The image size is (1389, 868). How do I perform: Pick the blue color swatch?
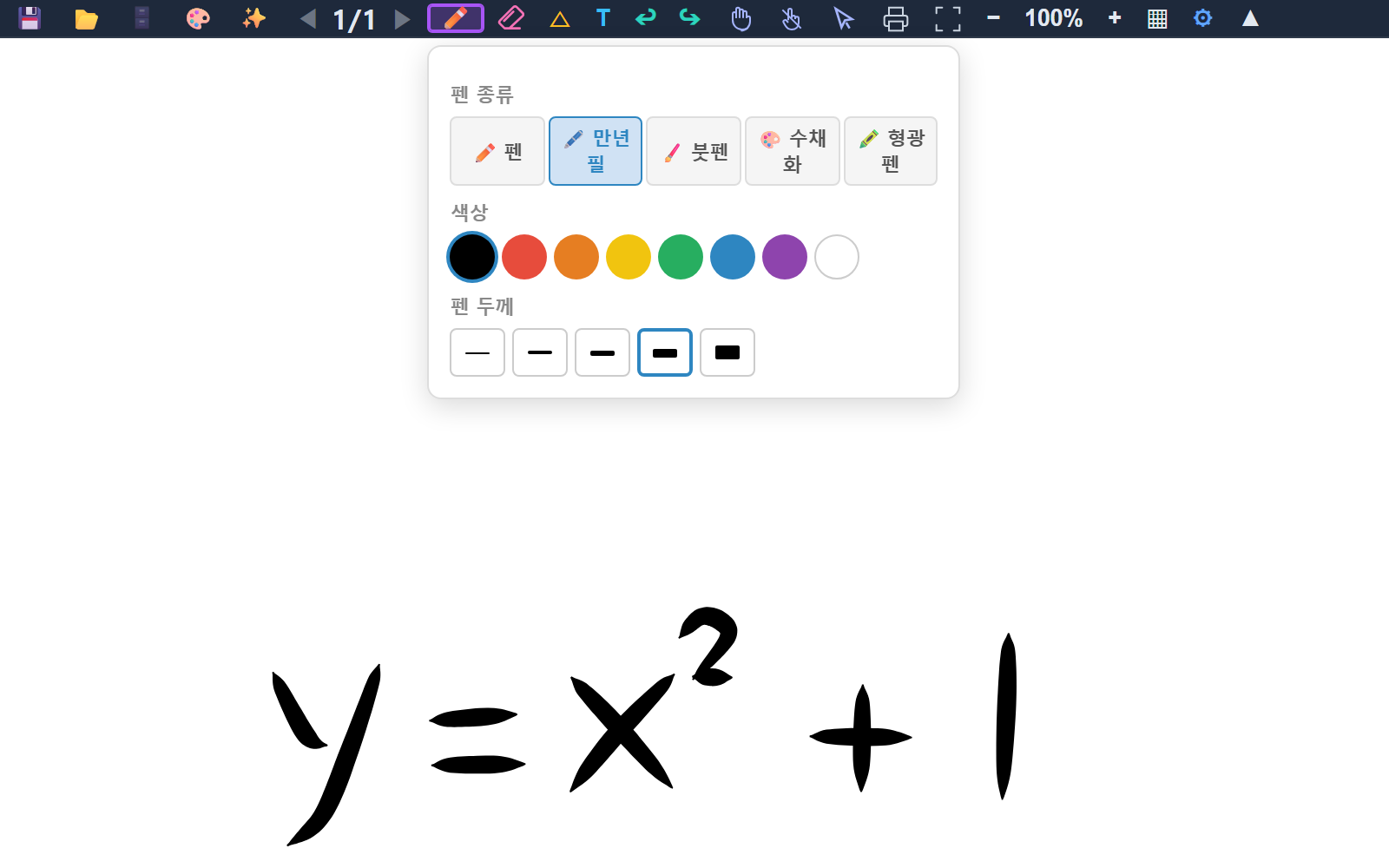point(733,257)
